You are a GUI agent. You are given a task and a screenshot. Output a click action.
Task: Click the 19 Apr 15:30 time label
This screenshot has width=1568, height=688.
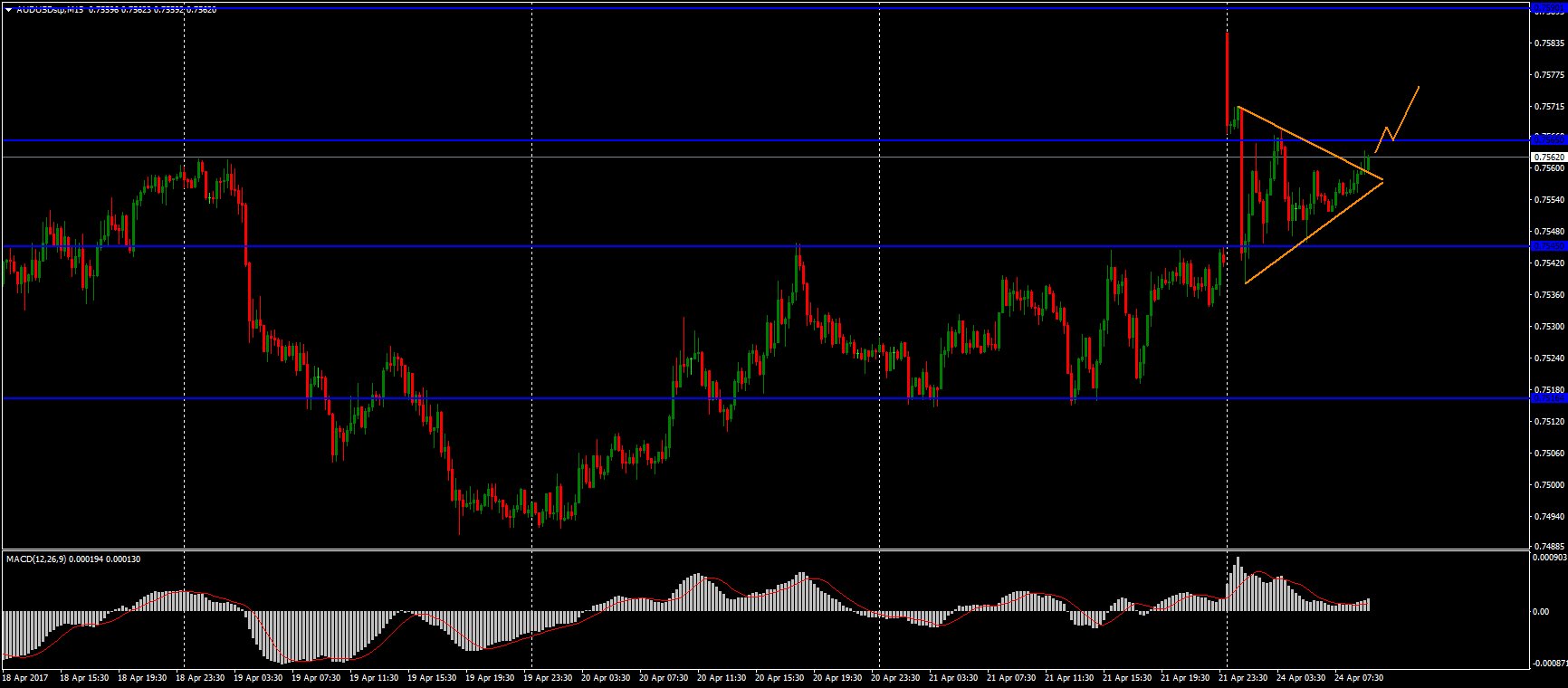pos(432,677)
